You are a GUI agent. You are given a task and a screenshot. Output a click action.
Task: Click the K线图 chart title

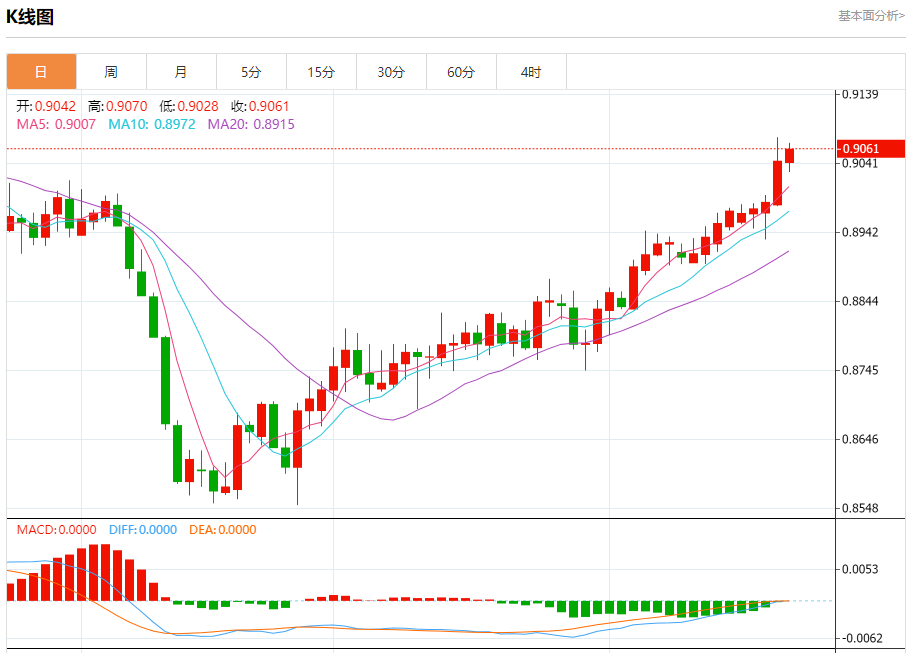(30, 16)
